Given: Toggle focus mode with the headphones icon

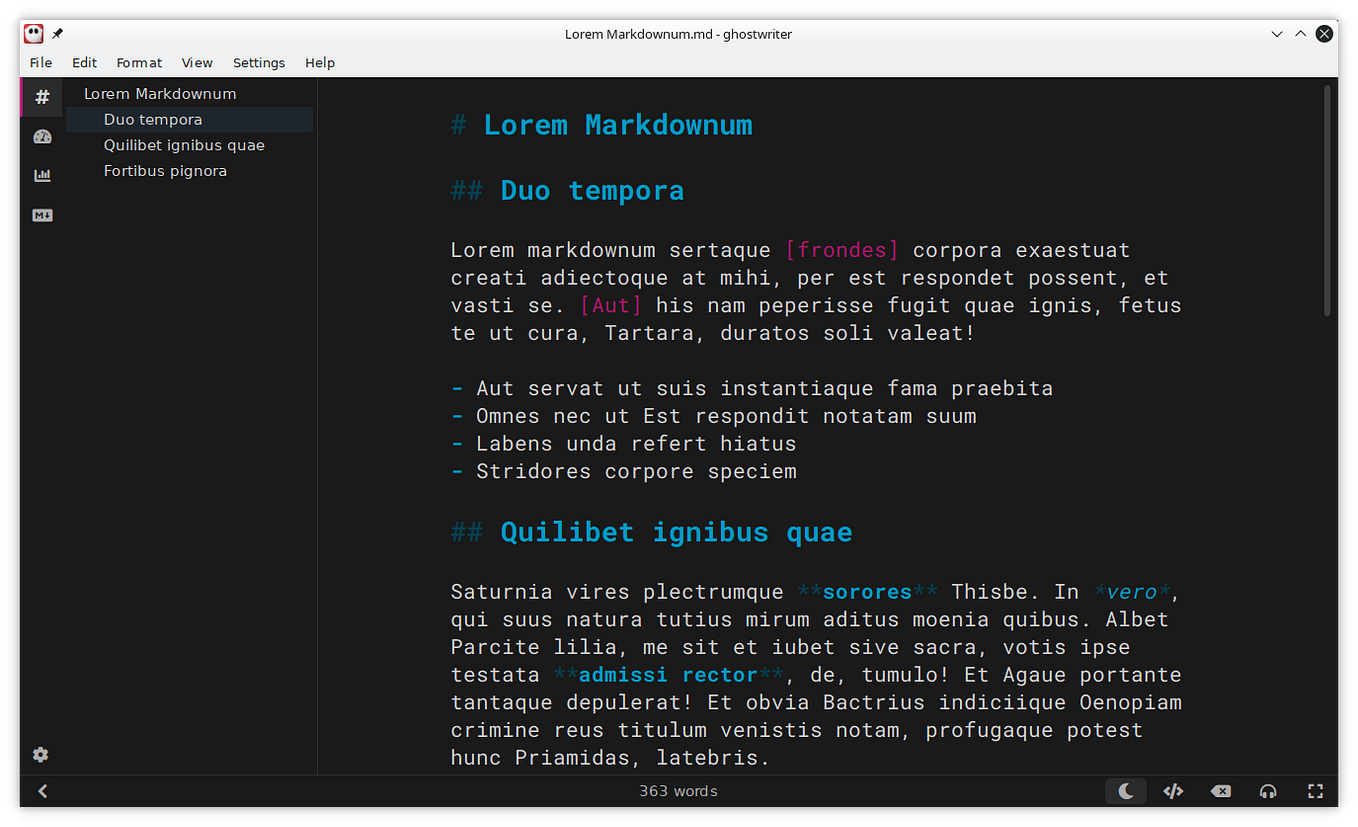Looking at the screenshot, I should point(1267,791).
